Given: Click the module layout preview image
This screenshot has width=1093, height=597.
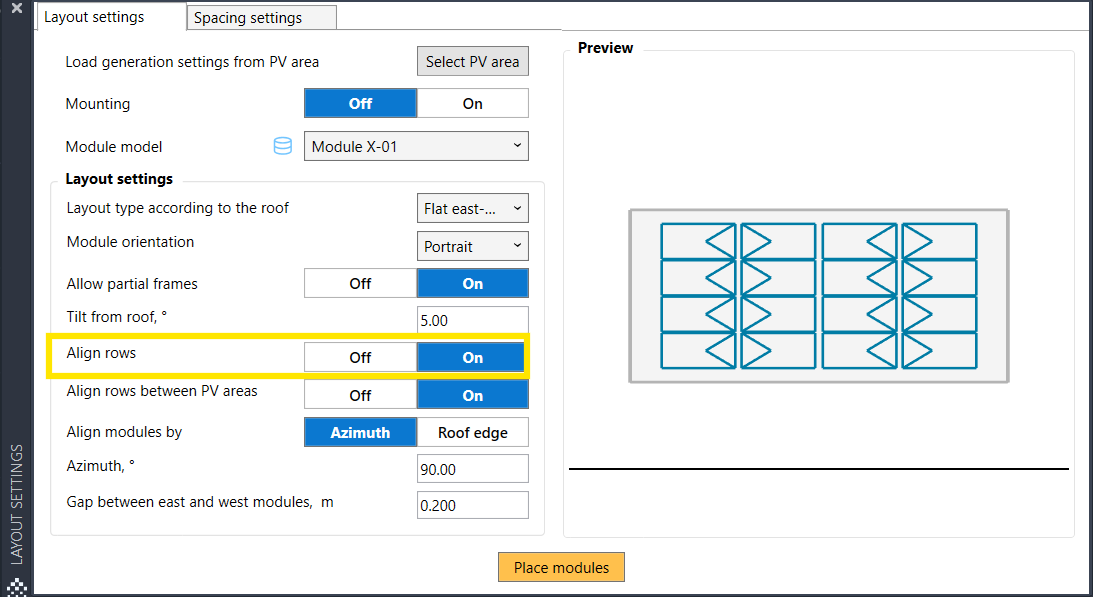Looking at the screenshot, I should [818, 296].
